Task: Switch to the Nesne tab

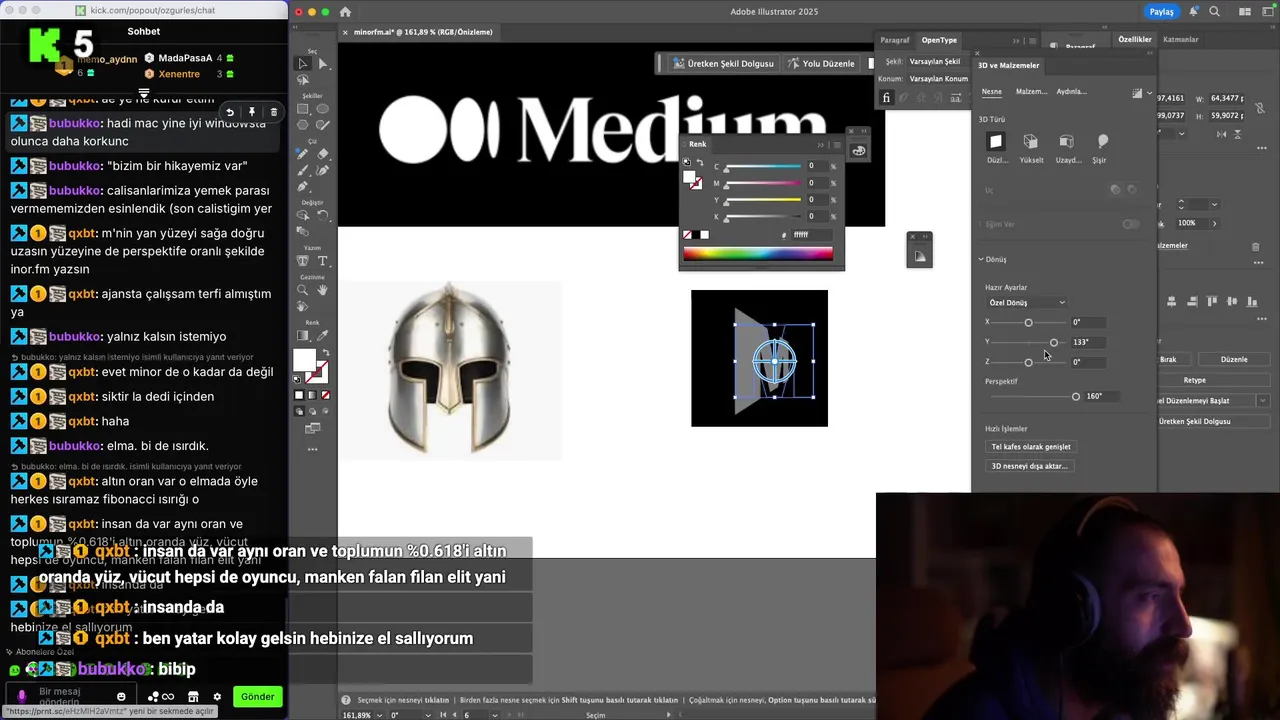Action: click(x=991, y=91)
